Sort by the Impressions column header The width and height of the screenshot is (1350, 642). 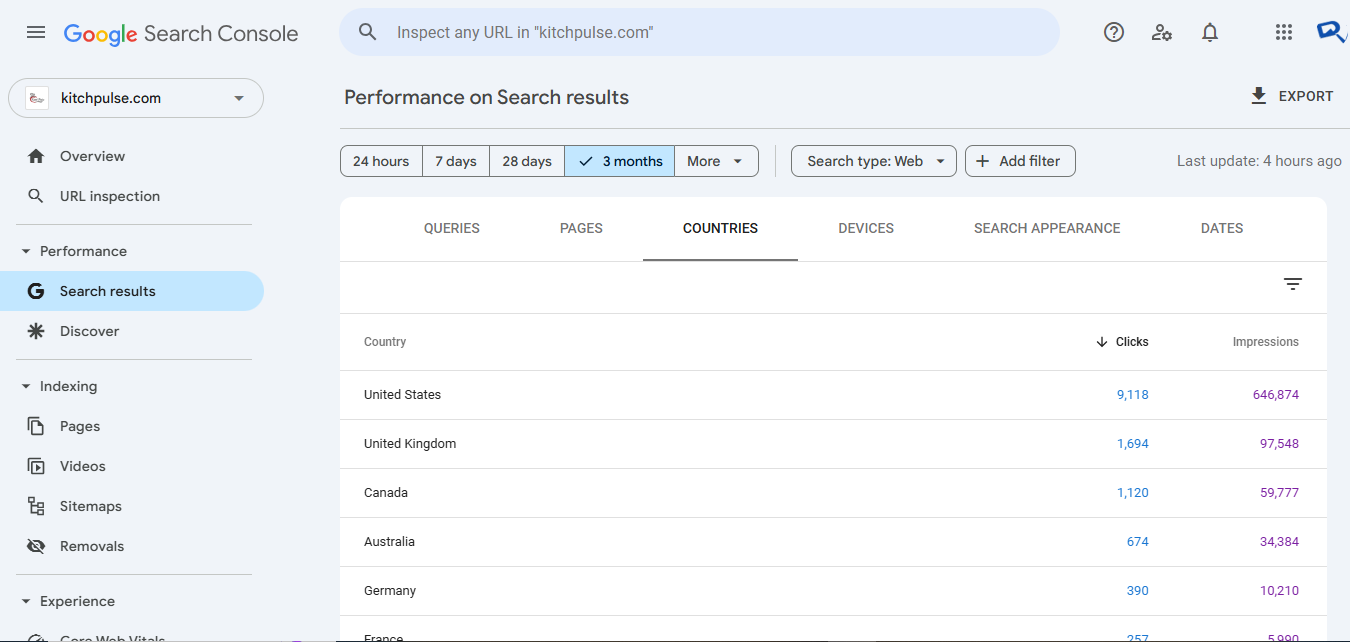(x=1266, y=342)
